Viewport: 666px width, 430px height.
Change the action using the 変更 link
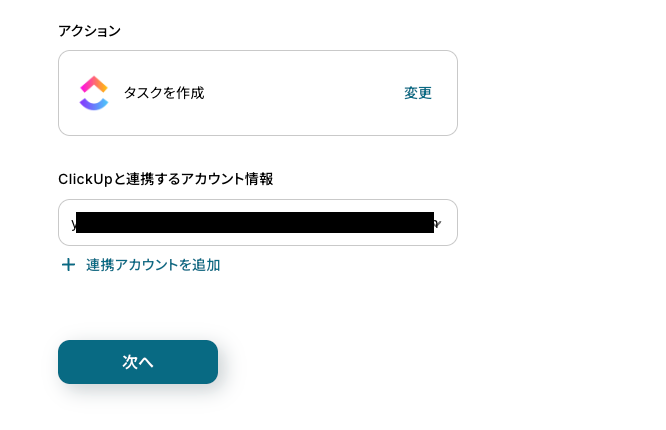click(x=418, y=93)
